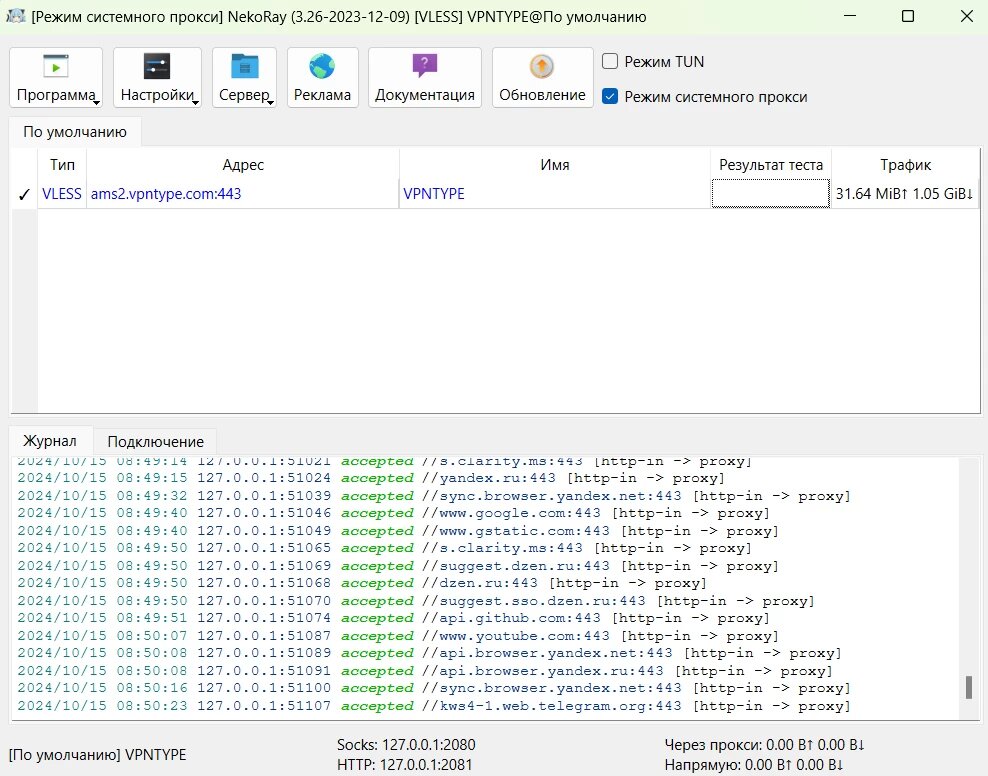988x776 pixels.
Task: Open the Настройки toolbar menu
Action: coord(158,77)
